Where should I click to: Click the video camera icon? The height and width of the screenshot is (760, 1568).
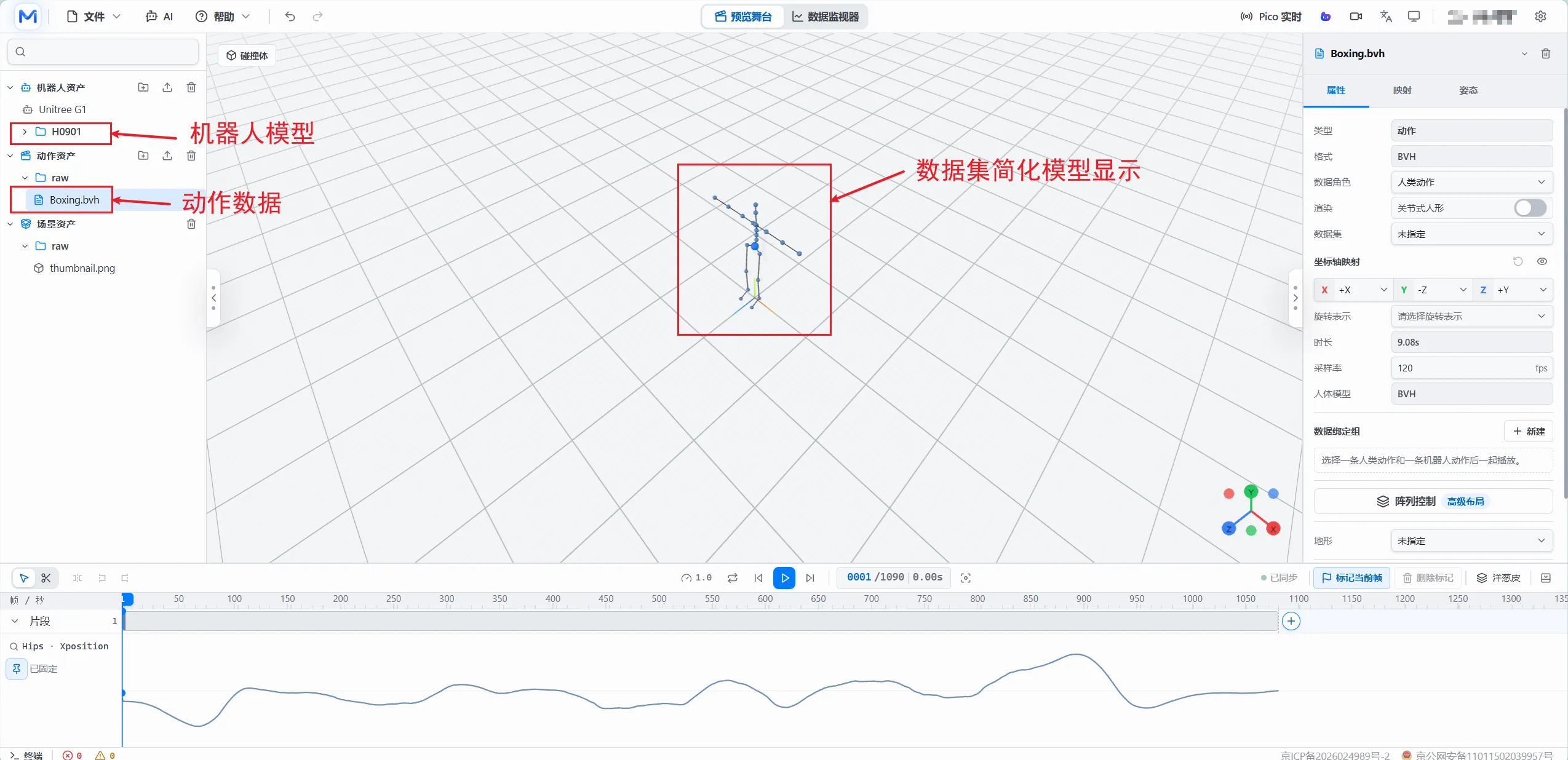pyautogui.click(x=1356, y=17)
